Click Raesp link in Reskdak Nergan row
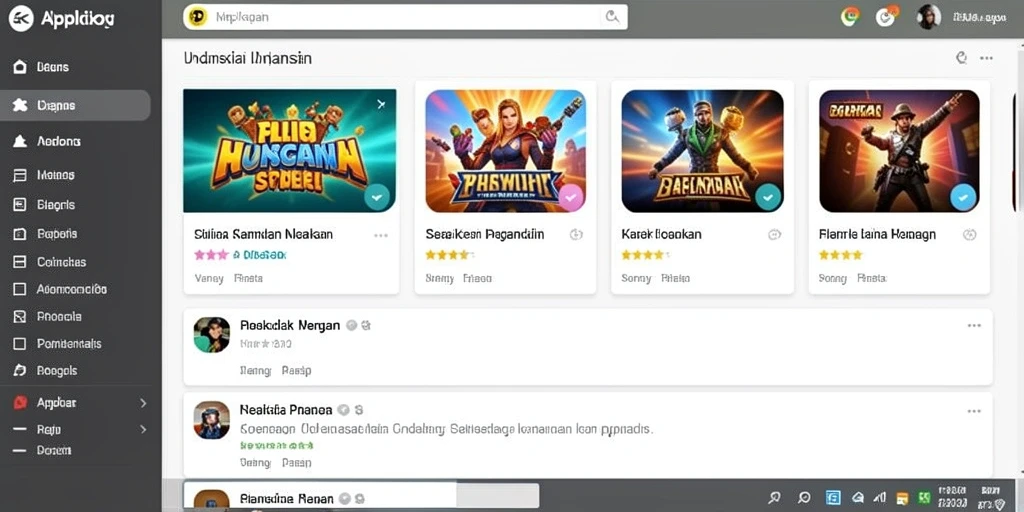Screen dimensions: 1024x512 tap(296, 370)
